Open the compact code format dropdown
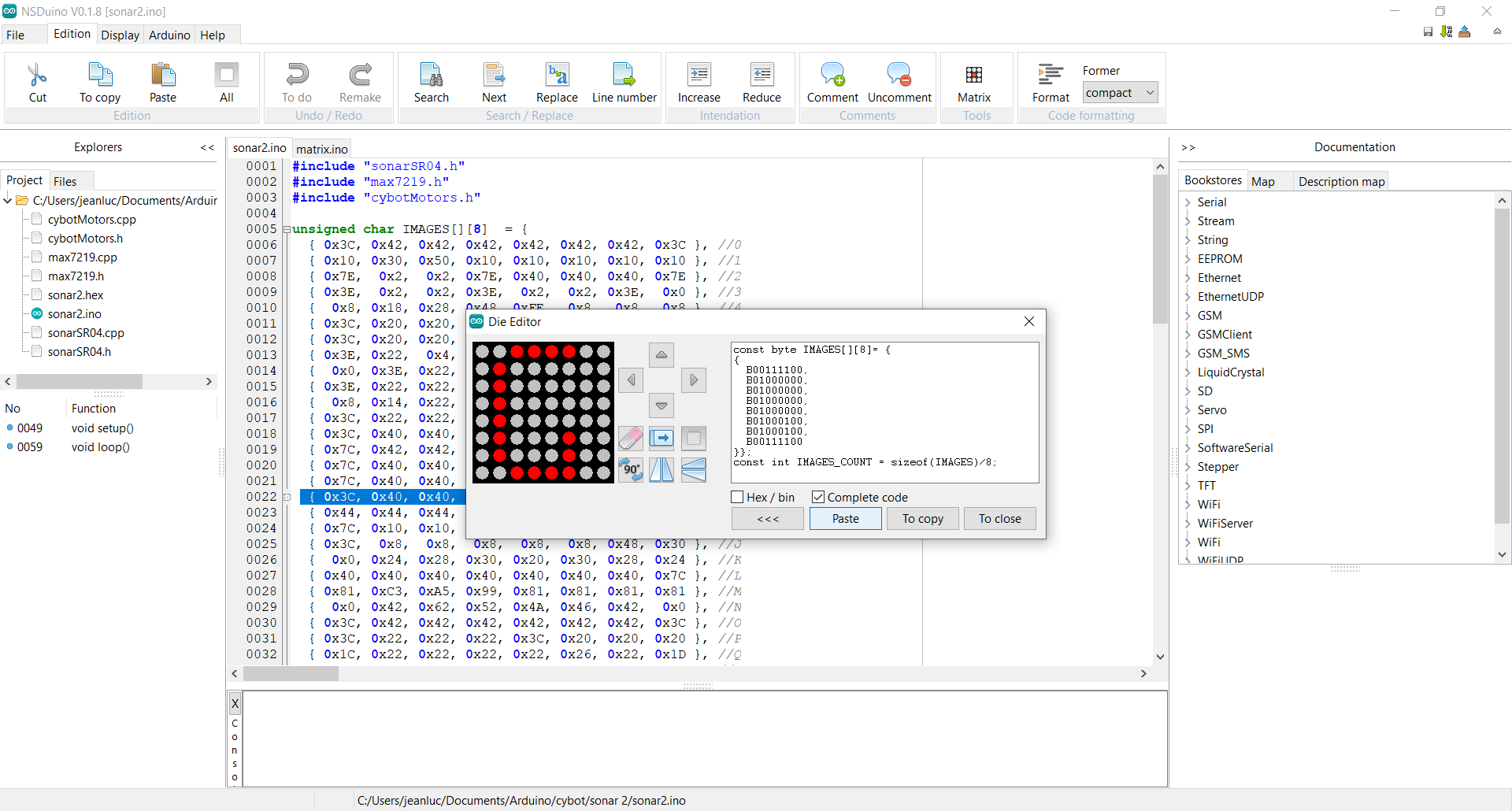 tap(1120, 93)
